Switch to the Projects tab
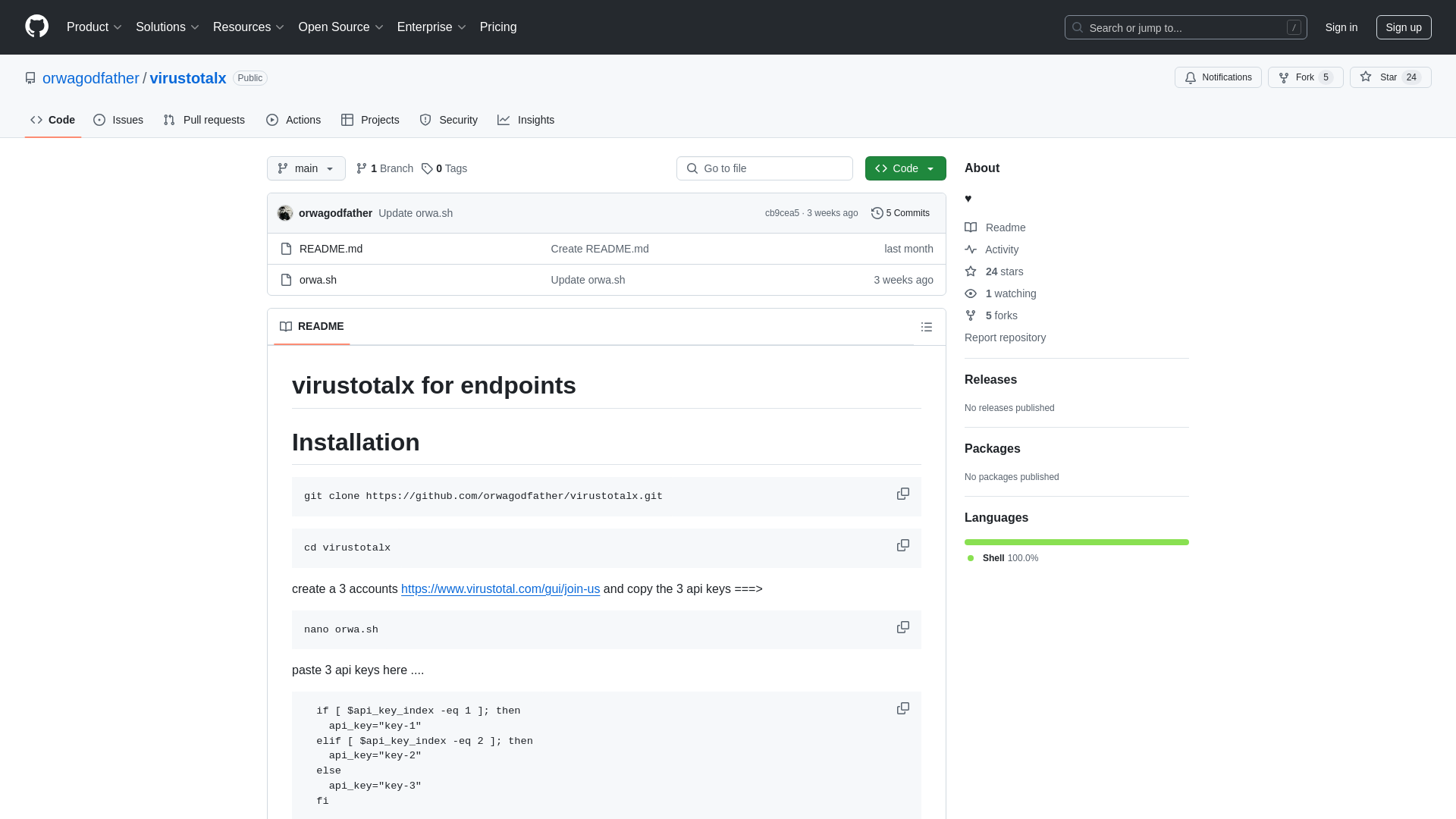Screen dimensions: 1456x819 370,120
